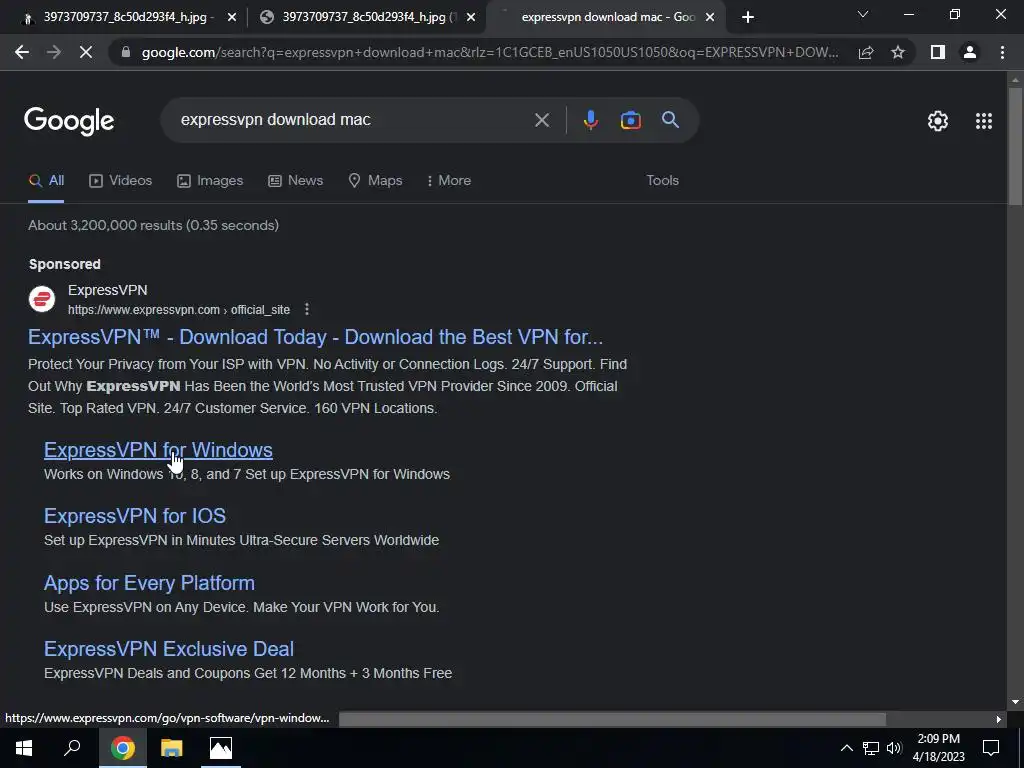Image resolution: width=1024 pixels, height=768 pixels.
Task: Switch to News results
Action: point(295,181)
